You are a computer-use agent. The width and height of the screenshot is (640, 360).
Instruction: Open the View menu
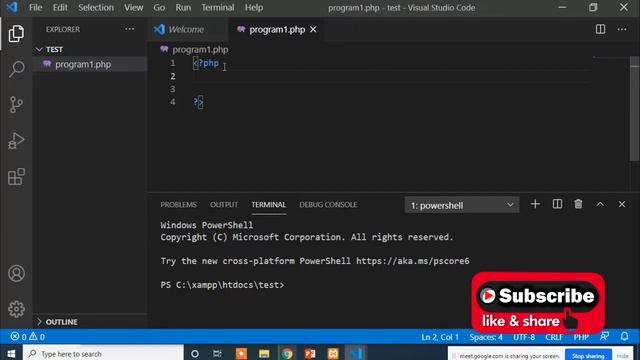[x=133, y=7]
